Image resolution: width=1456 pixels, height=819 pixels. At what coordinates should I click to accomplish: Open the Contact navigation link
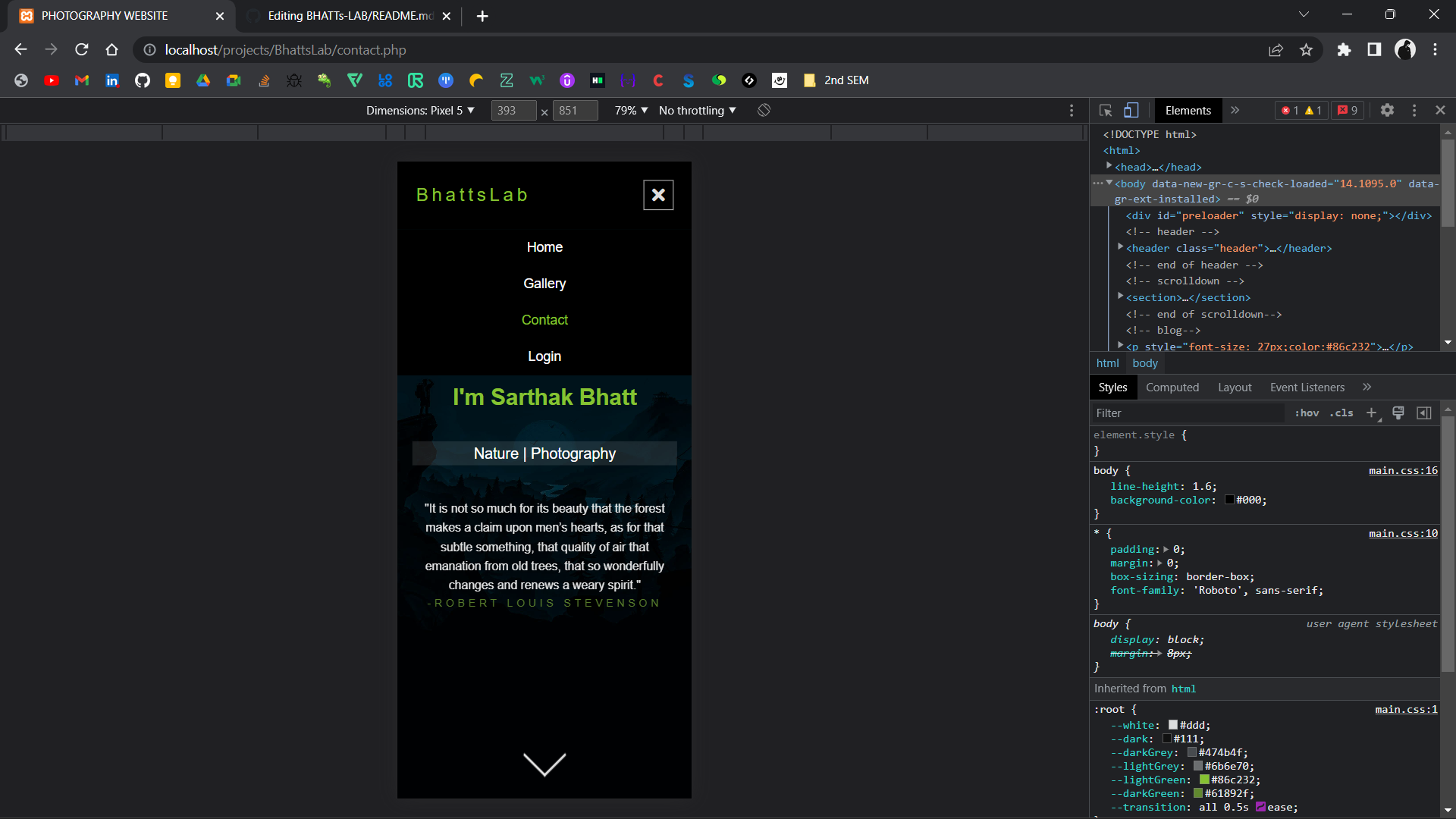point(544,320)
